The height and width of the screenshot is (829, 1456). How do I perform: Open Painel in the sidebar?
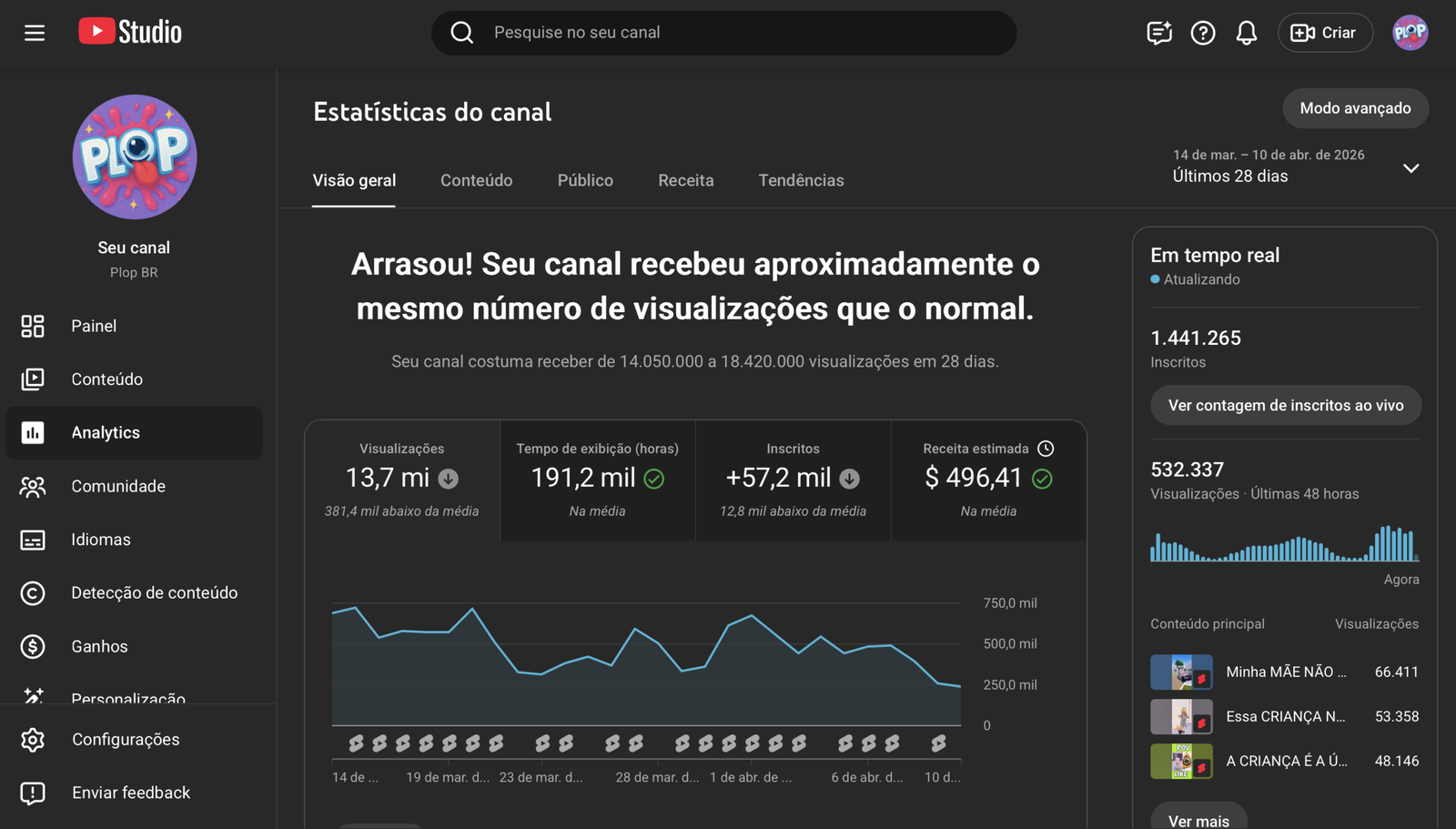point(135,326)
